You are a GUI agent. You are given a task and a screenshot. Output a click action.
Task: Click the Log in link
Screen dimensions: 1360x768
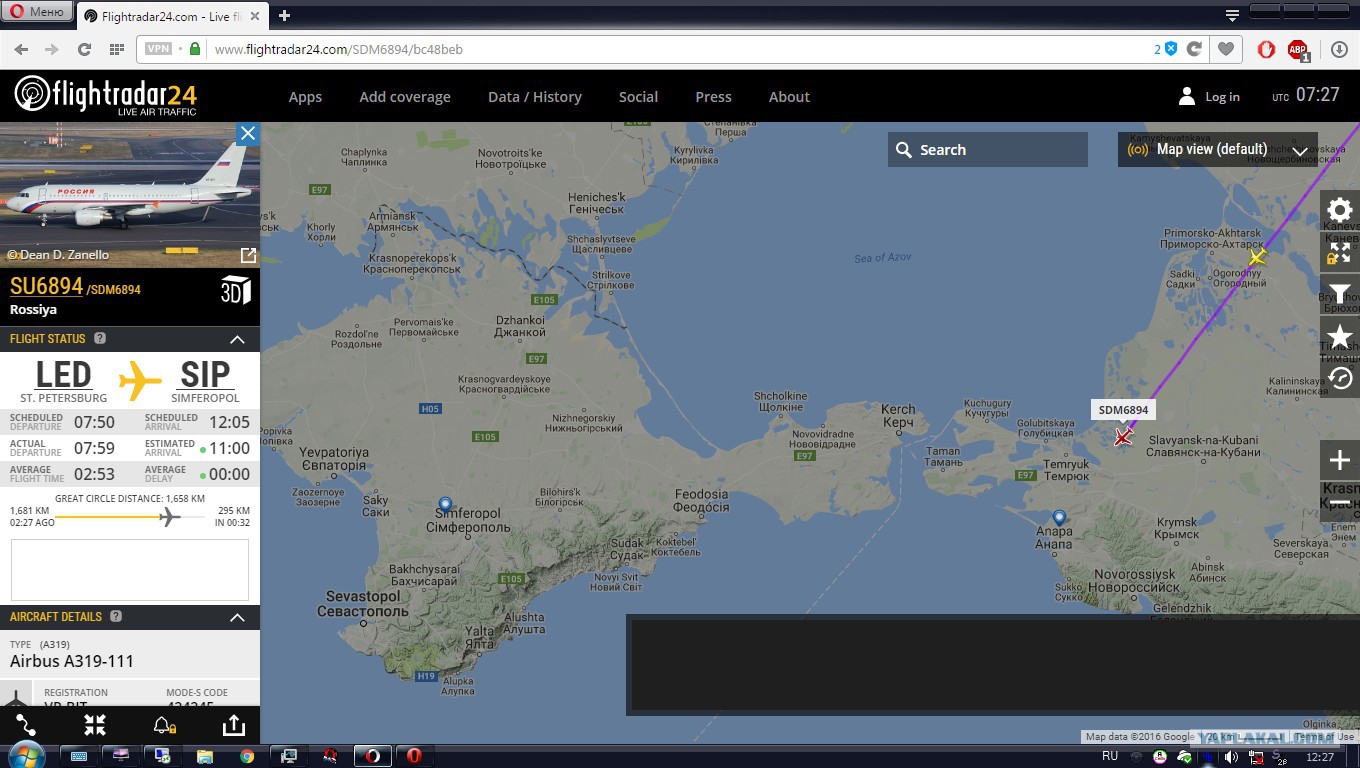[1222, 97]
